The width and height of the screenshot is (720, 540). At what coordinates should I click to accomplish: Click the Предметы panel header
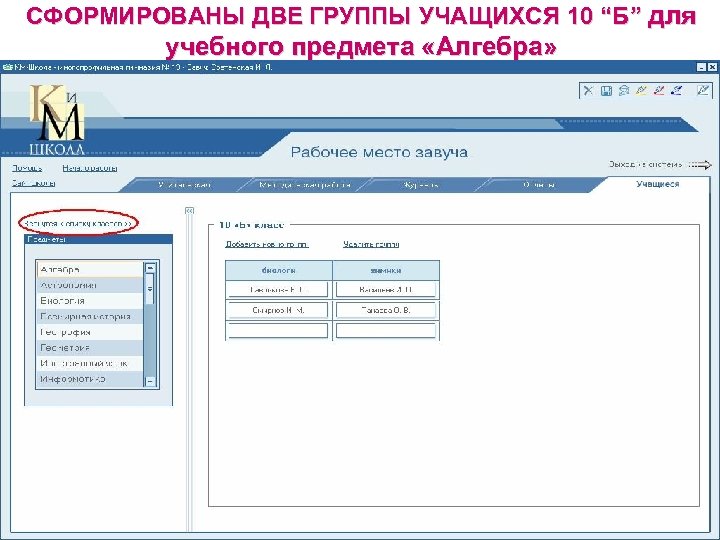[98, 239]
